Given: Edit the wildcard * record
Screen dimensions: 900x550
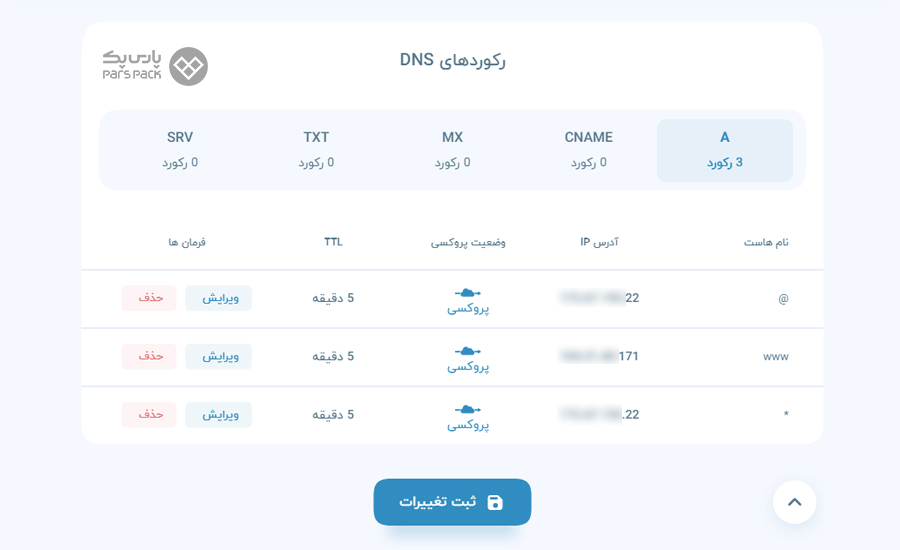Looking at the screenshot, I should (218, 415).
